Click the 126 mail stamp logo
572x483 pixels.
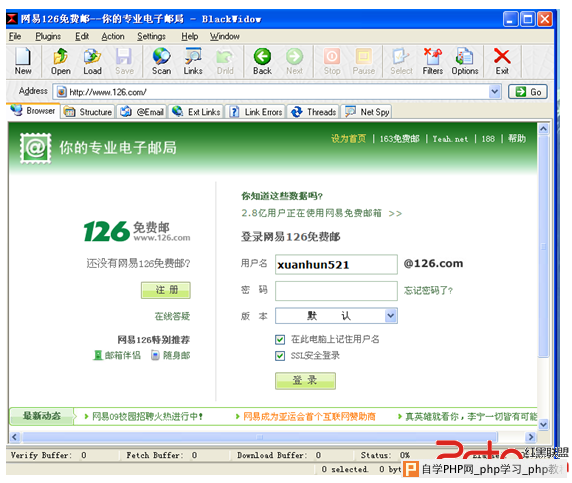[x=35, y=148]
